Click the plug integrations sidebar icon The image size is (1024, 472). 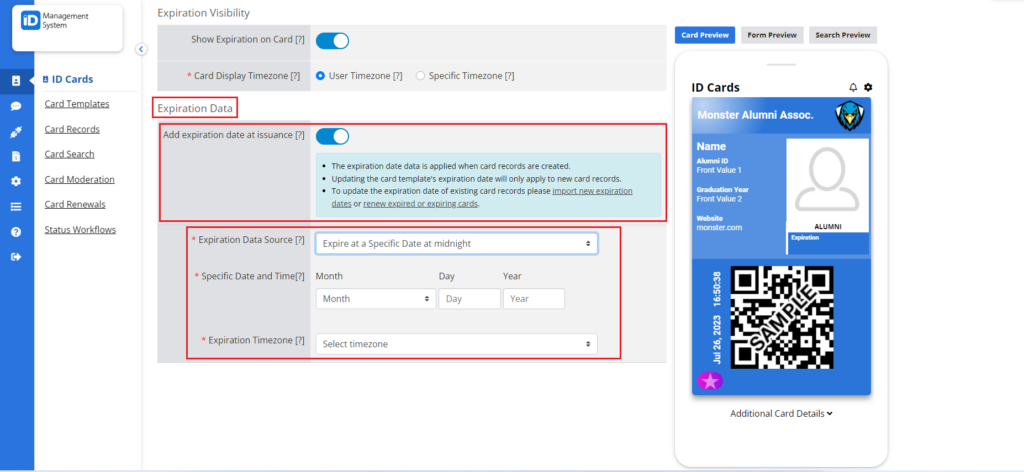tap(16, 132)
